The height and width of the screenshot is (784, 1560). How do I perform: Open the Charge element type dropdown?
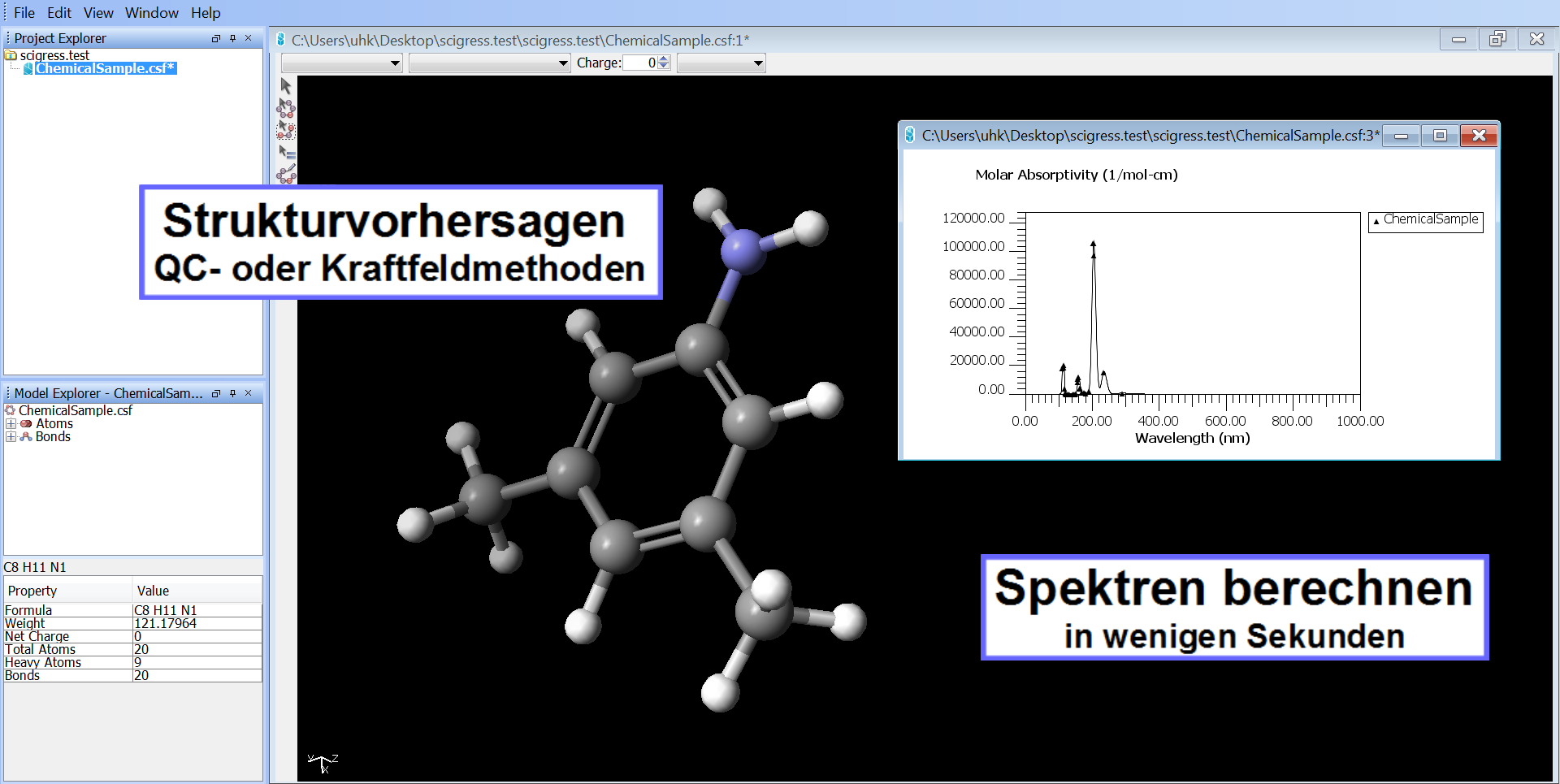(721, 63)
